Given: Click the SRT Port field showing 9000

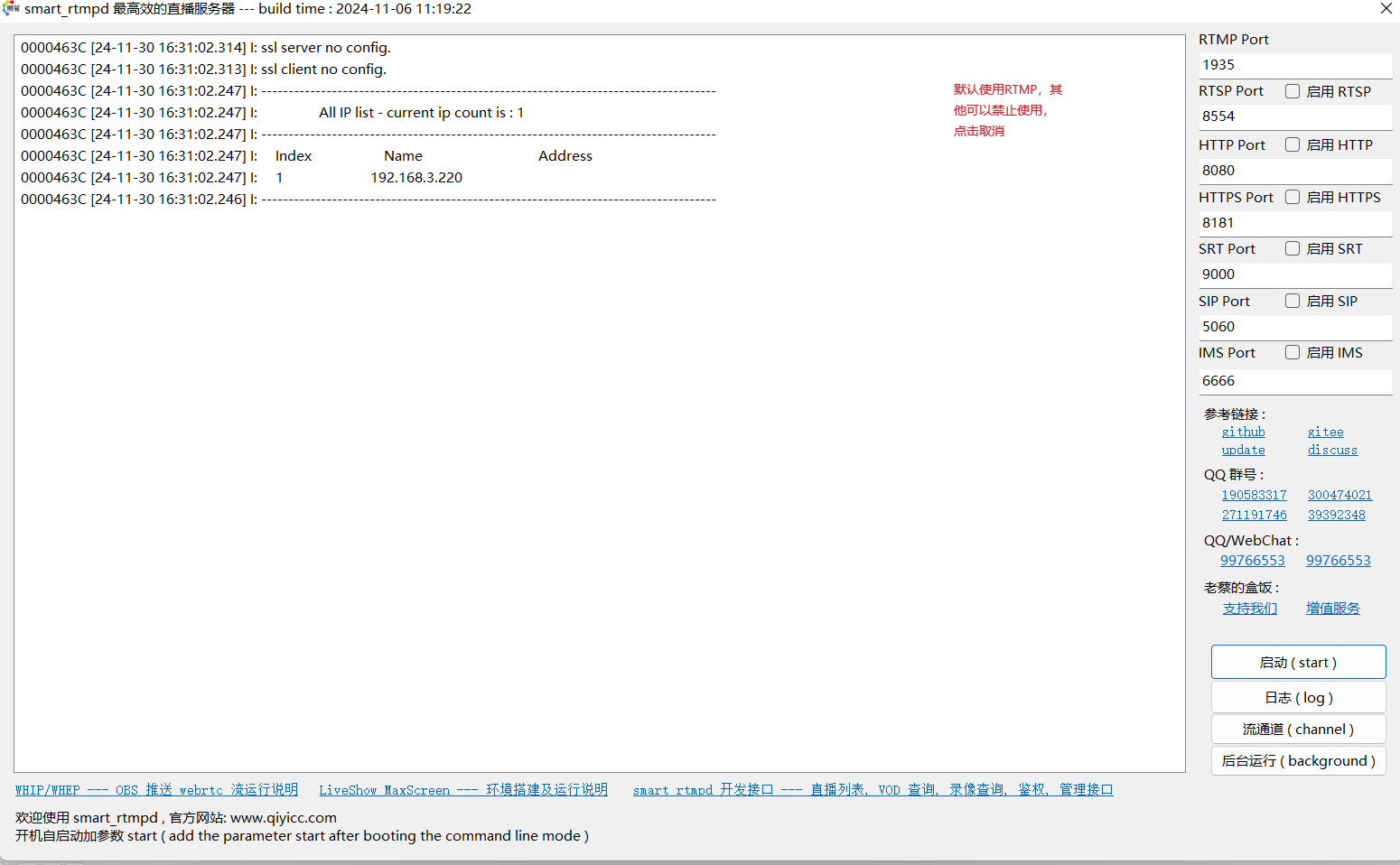Looking at the screenshot, I should pos(1295,274).
